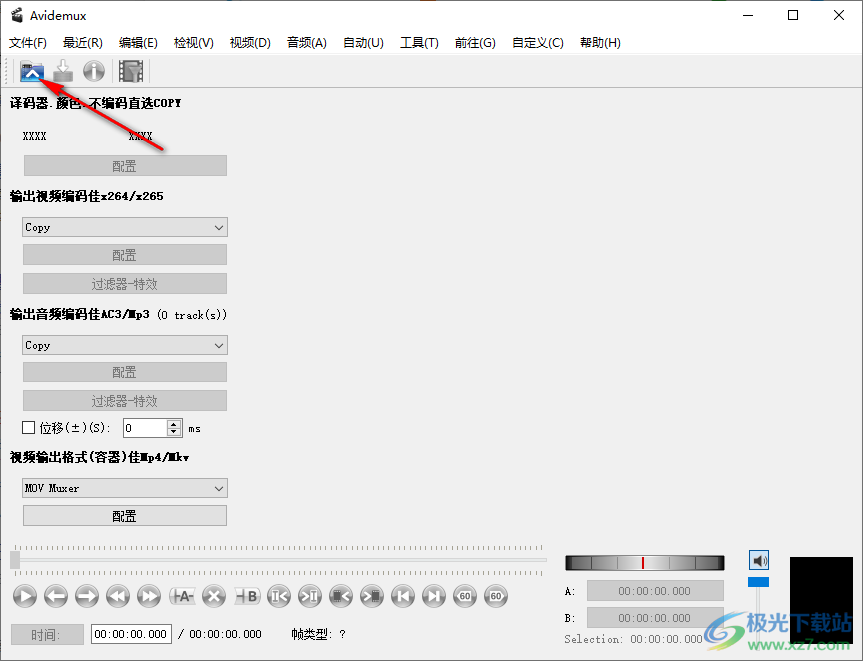863x661 pixels.
Task: Open the video filter manager icon
Action: pyautogui.click(x=131, y=71)
